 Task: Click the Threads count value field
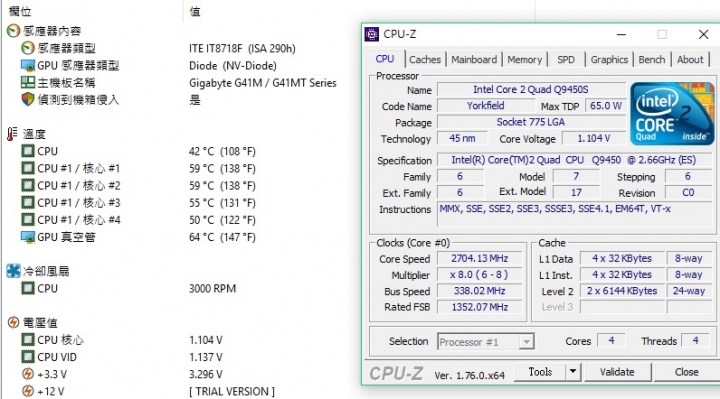[x=696, y=341]
